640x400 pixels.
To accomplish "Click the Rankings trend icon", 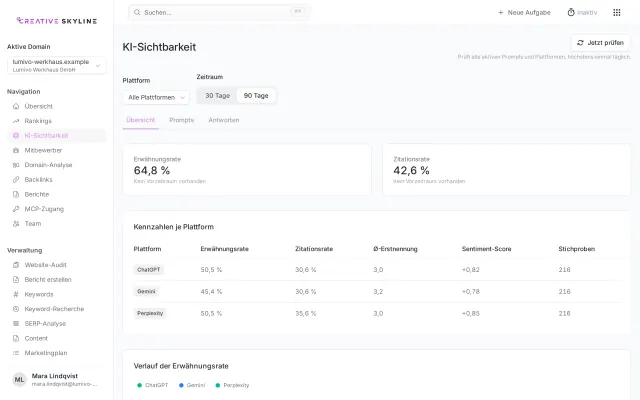I will click(16, 121).
